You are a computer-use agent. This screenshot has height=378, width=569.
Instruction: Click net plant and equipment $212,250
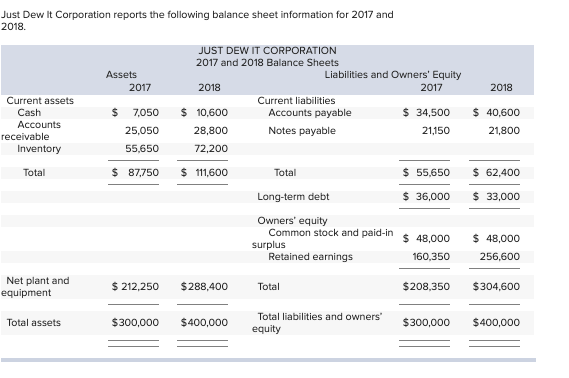coord(135,287)
